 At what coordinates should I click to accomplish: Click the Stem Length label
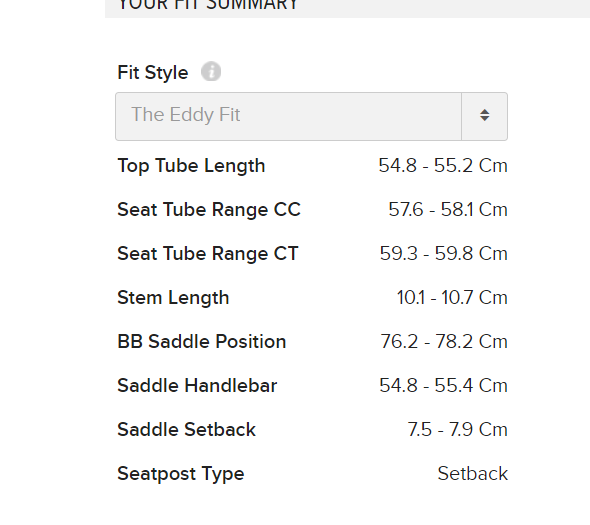pos(173,298)
